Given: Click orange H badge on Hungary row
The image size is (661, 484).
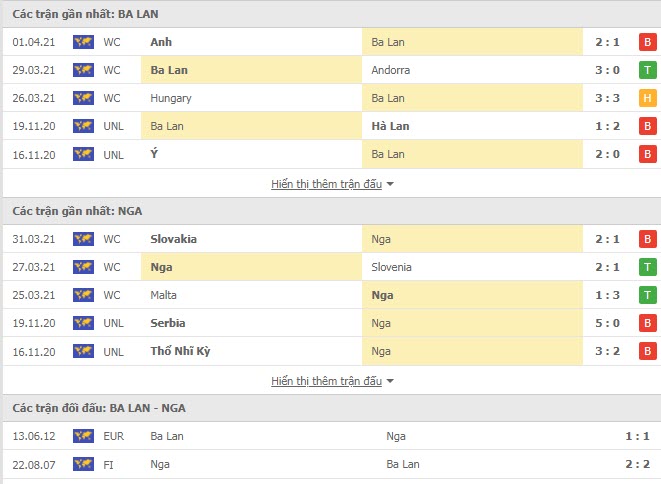Looking at the screenshot, I should [648, 98].
